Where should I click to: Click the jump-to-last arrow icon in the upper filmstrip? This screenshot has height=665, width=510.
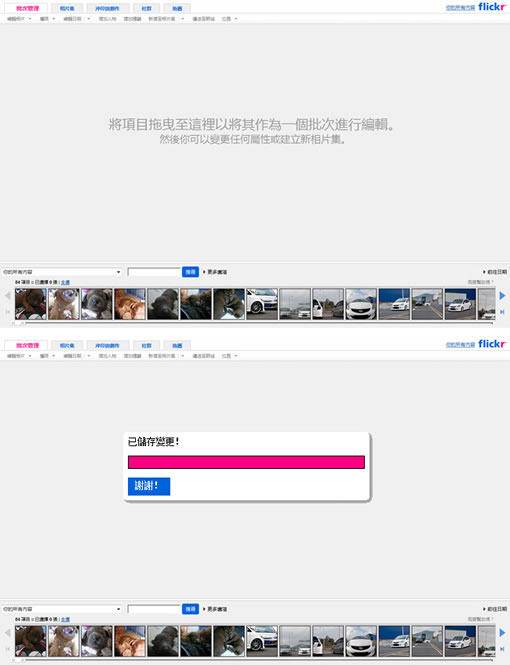click(x=502, y=312)
